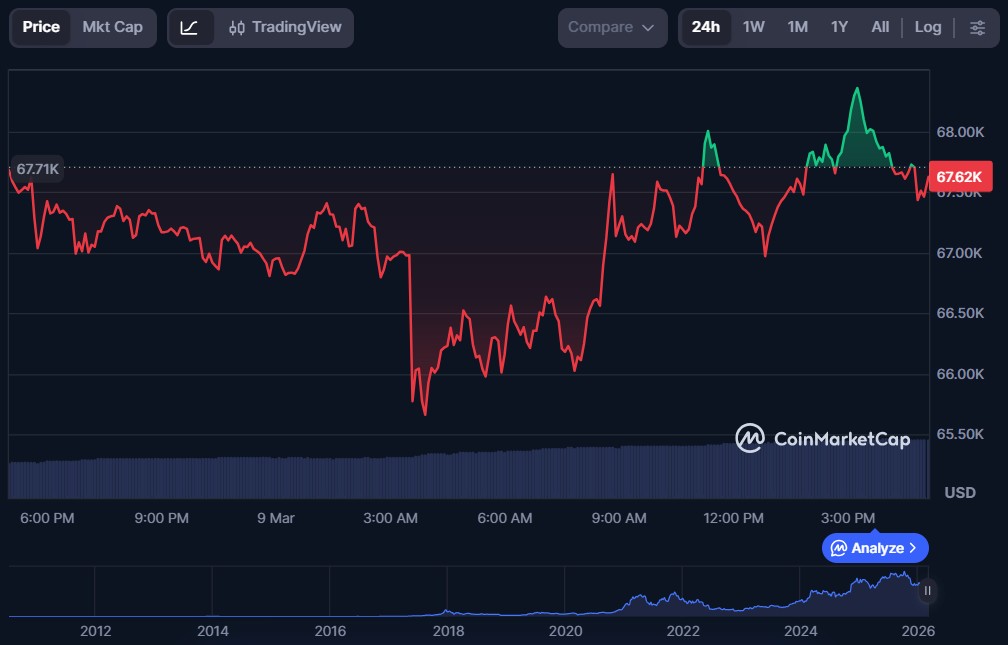Choose the 1M time range
This screenshot has height=645, width=1008.
point(797,27)
